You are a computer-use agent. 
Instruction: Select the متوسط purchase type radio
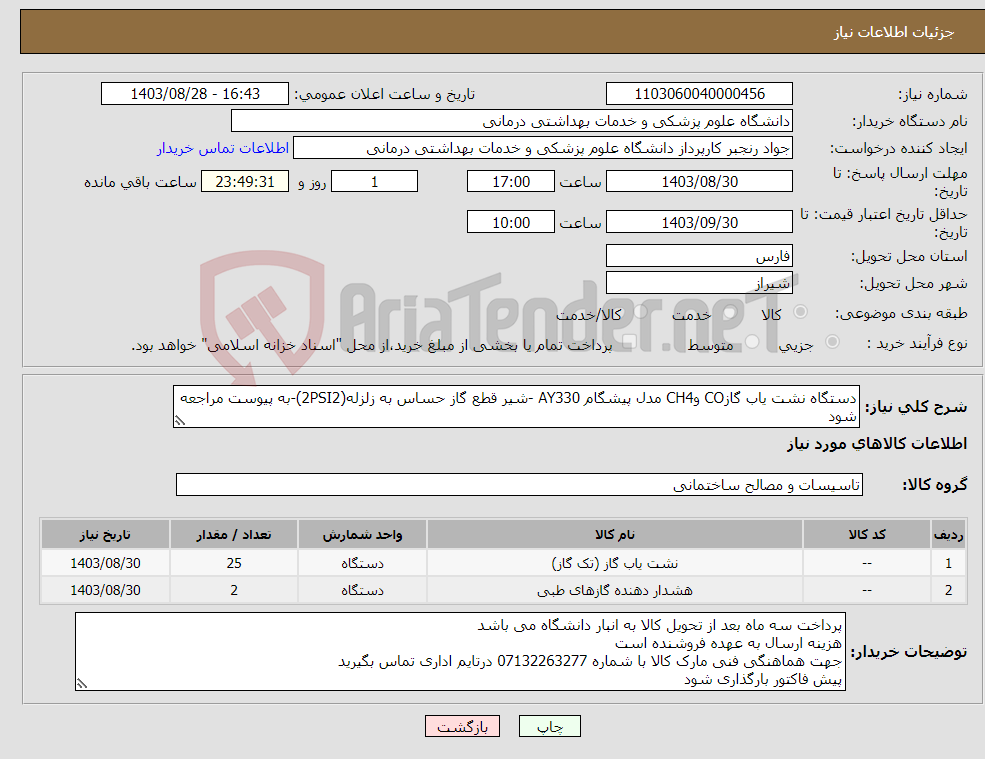751,342
